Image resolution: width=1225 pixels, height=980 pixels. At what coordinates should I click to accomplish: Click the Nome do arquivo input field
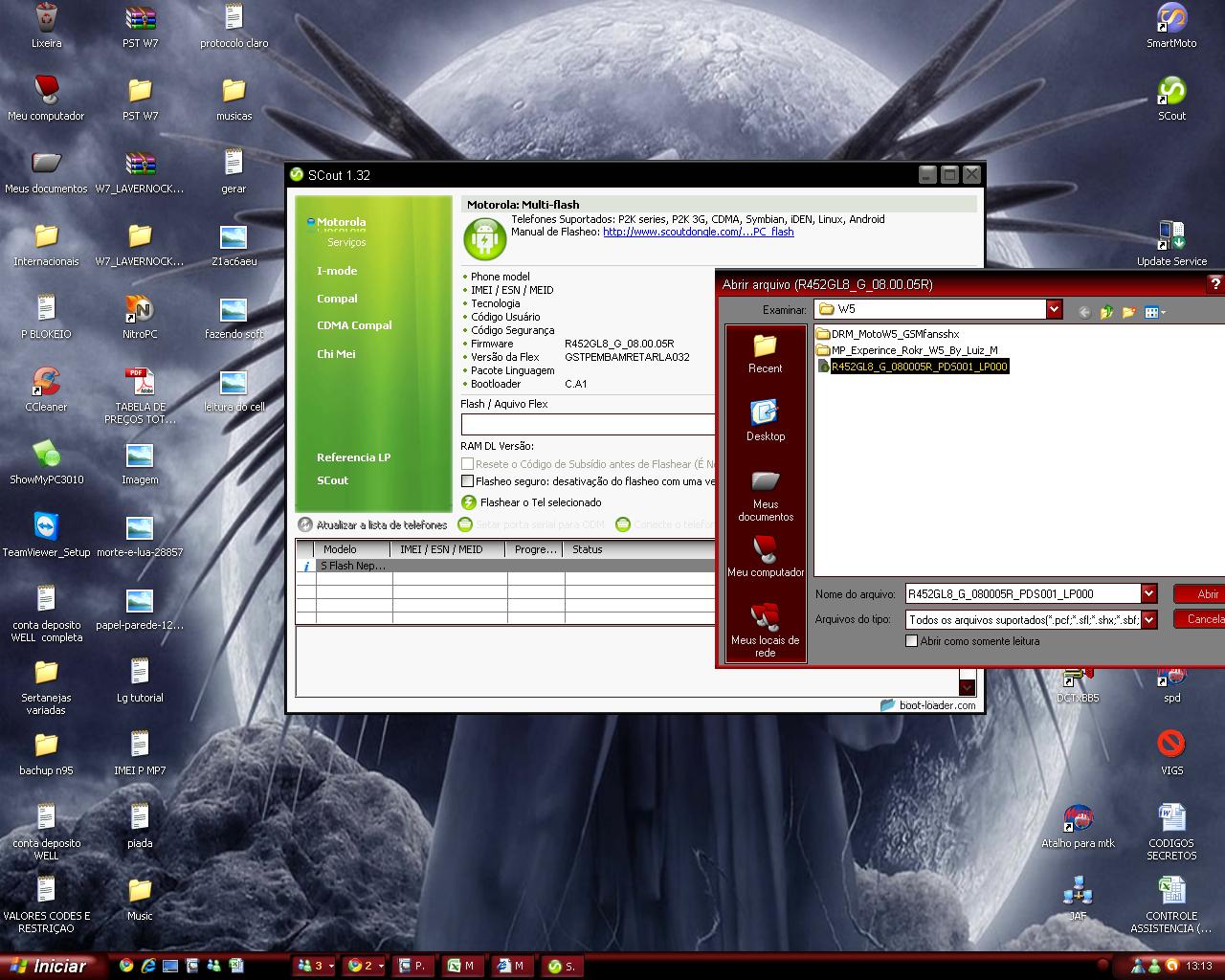point(1023,593)
